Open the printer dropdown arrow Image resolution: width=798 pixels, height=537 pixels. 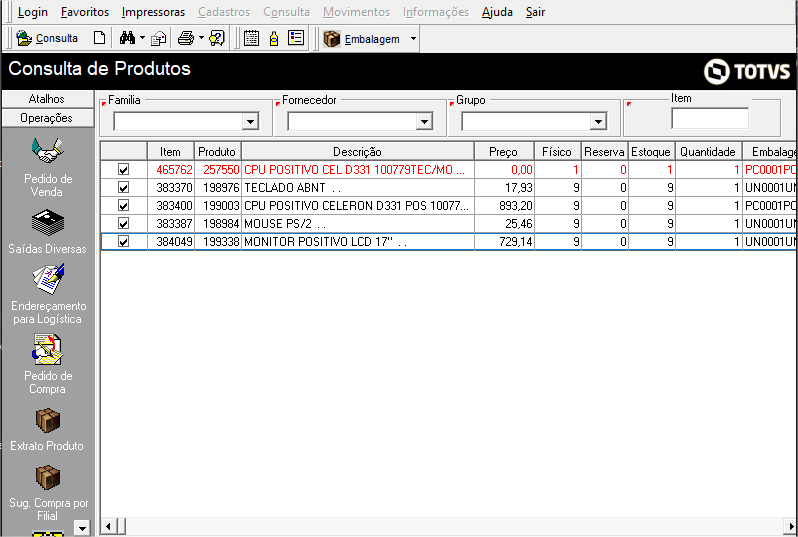pyautogui.click(x=202, y=38)
